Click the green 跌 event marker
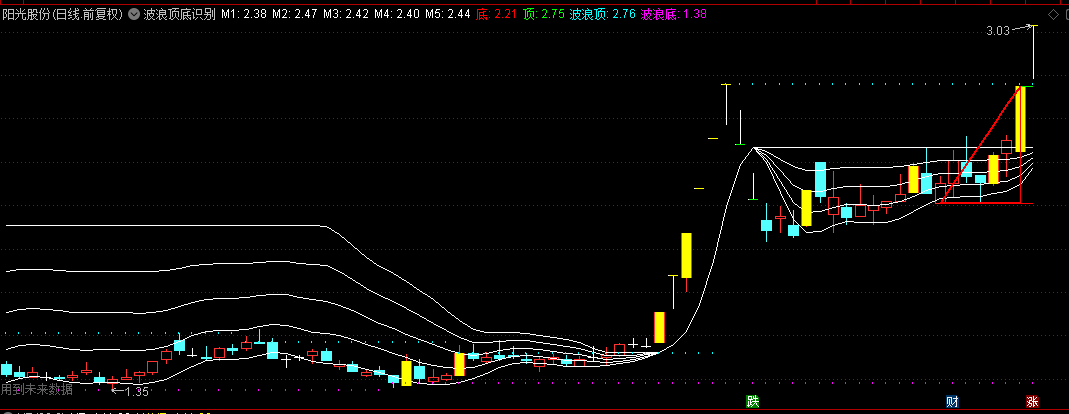The height and width of the screenshot is (414, 1069). coord(752,401)
